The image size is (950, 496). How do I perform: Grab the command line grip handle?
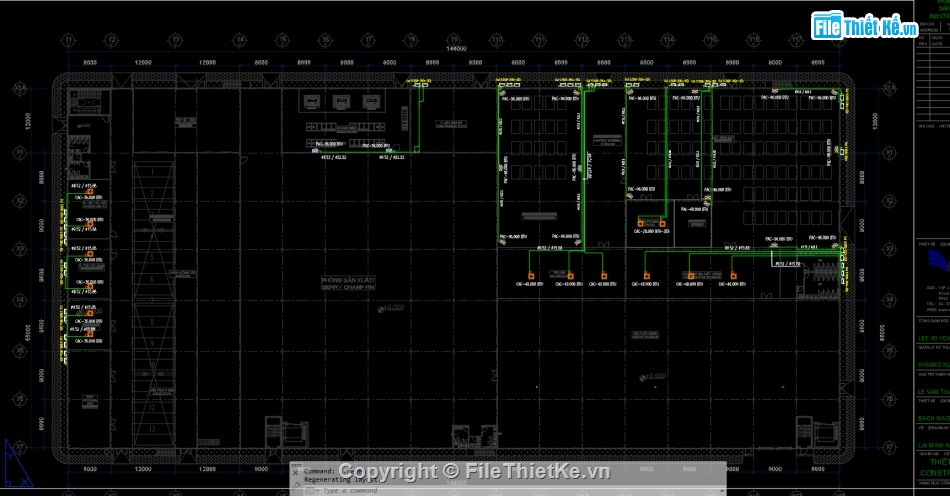(x=296, y=466)
